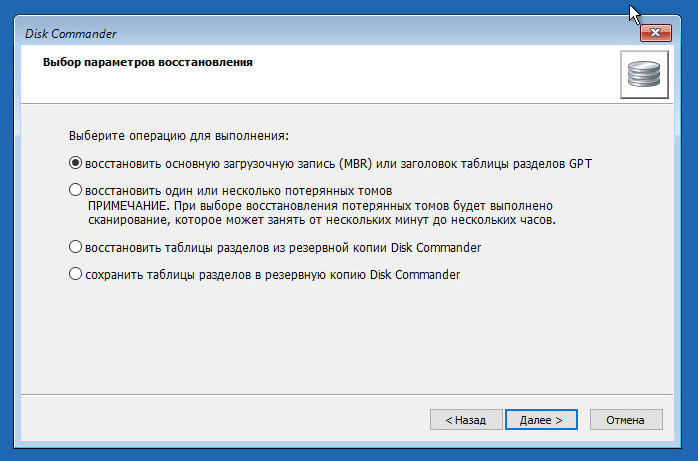Click heading 'Выбор параметров восстановления'

coord(147,62)
